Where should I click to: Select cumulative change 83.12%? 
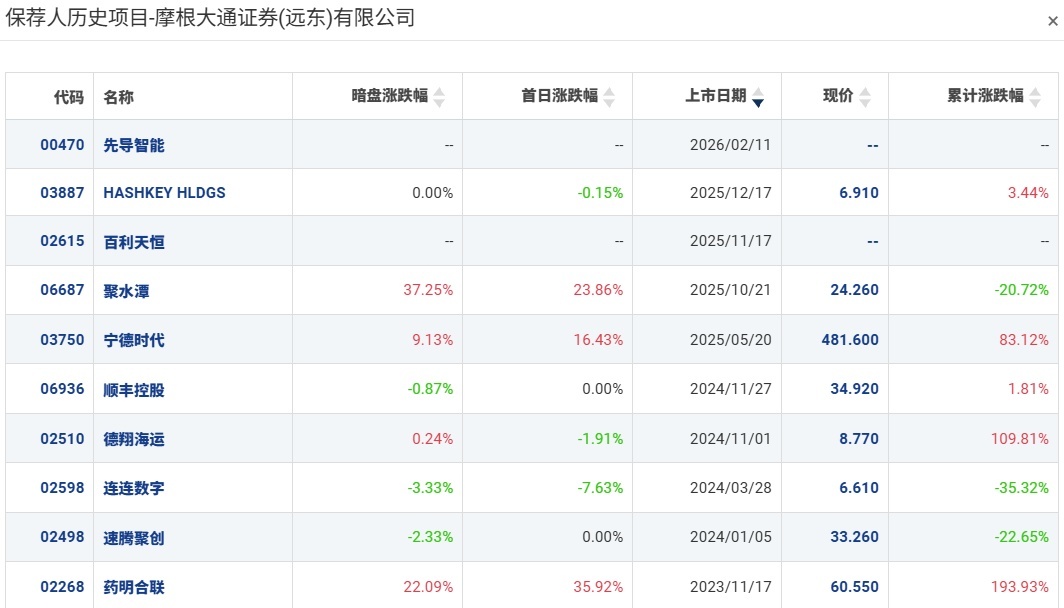coord(1024,339)
